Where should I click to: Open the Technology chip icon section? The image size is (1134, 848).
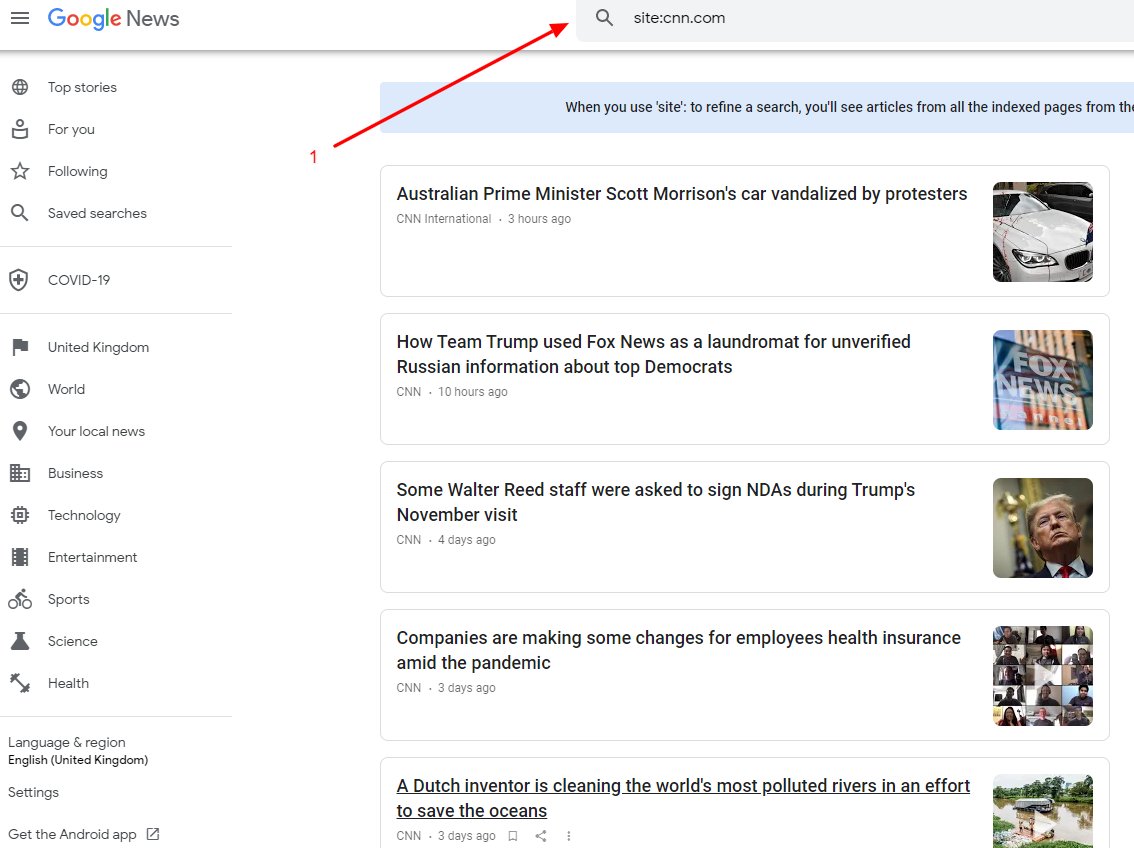(20, 515)
